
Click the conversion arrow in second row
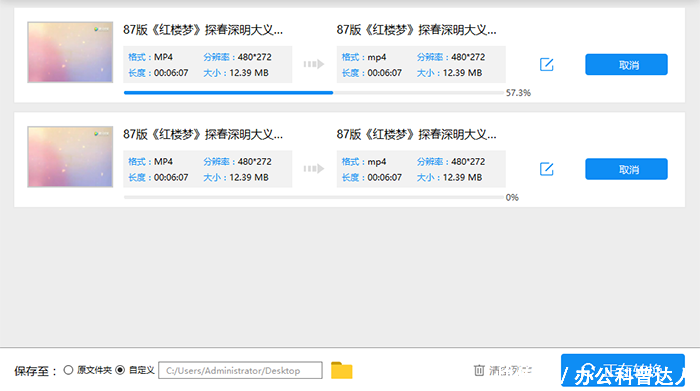point(314,169)
